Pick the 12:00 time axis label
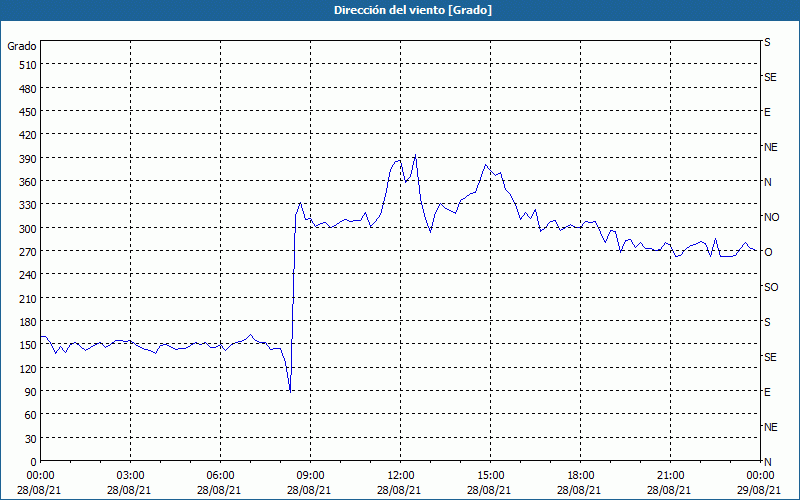 (401, 476)
